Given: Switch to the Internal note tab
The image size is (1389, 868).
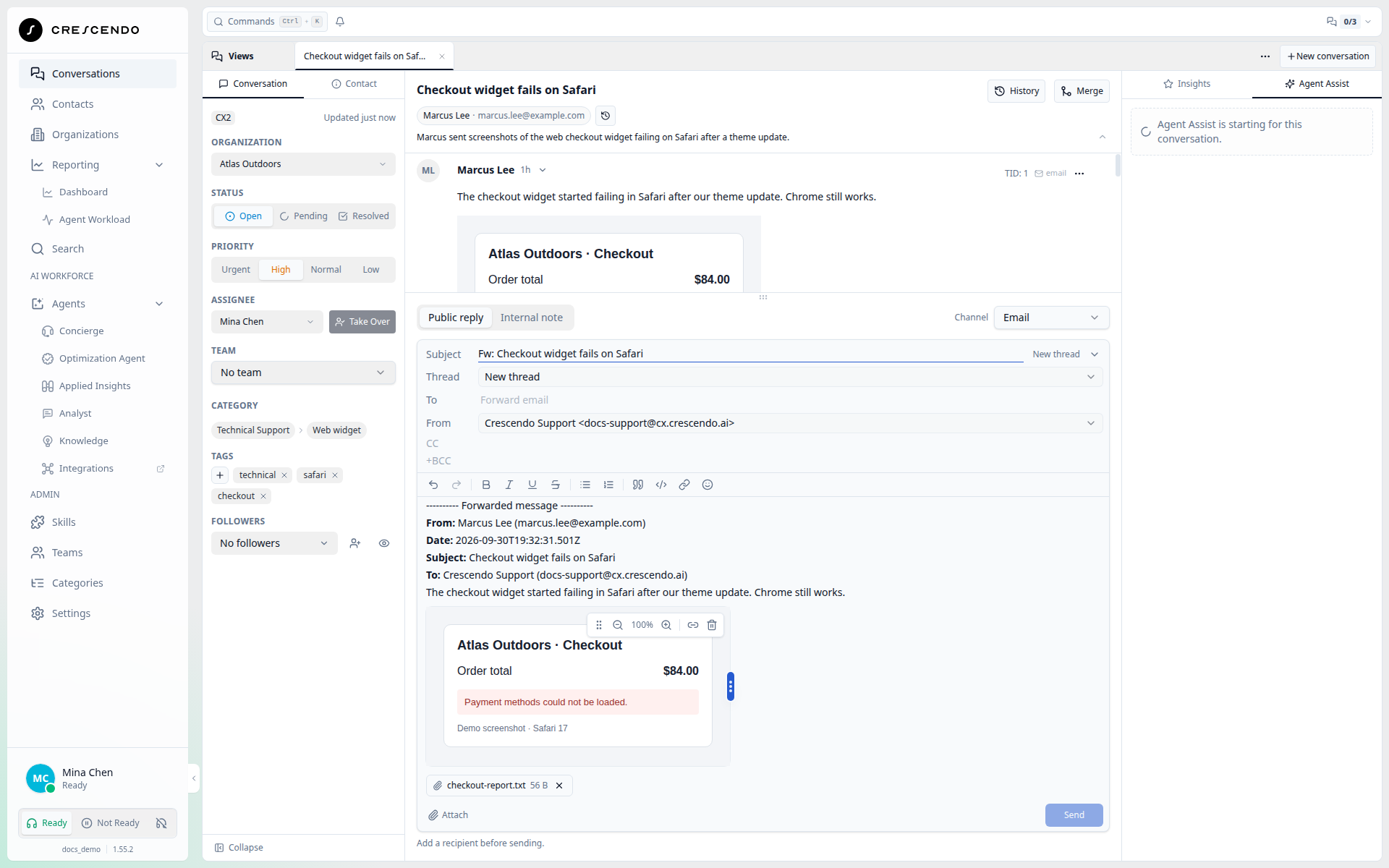Looking at the screenshot, I should click(532, 318).
